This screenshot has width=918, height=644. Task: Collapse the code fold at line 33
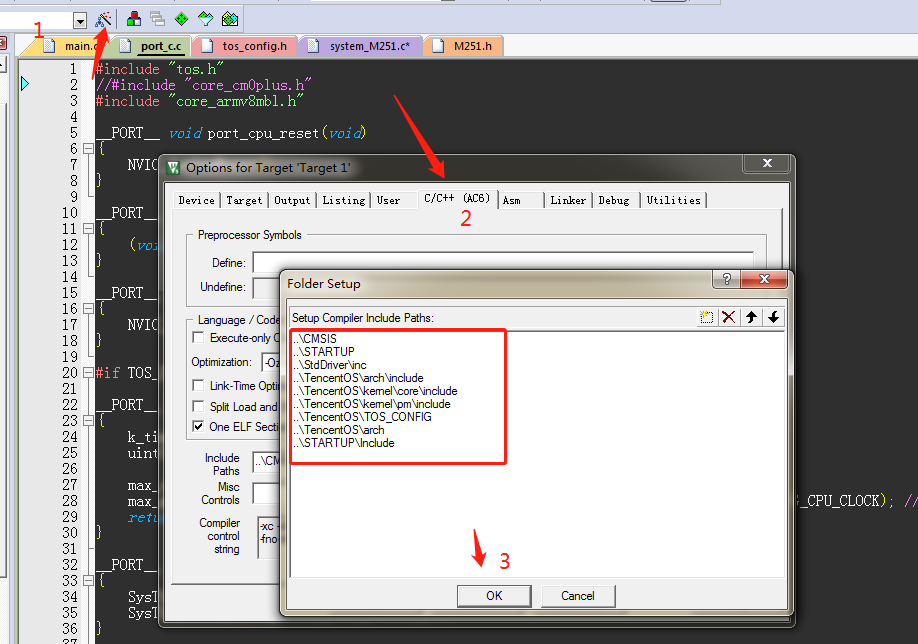coord(88,580)
